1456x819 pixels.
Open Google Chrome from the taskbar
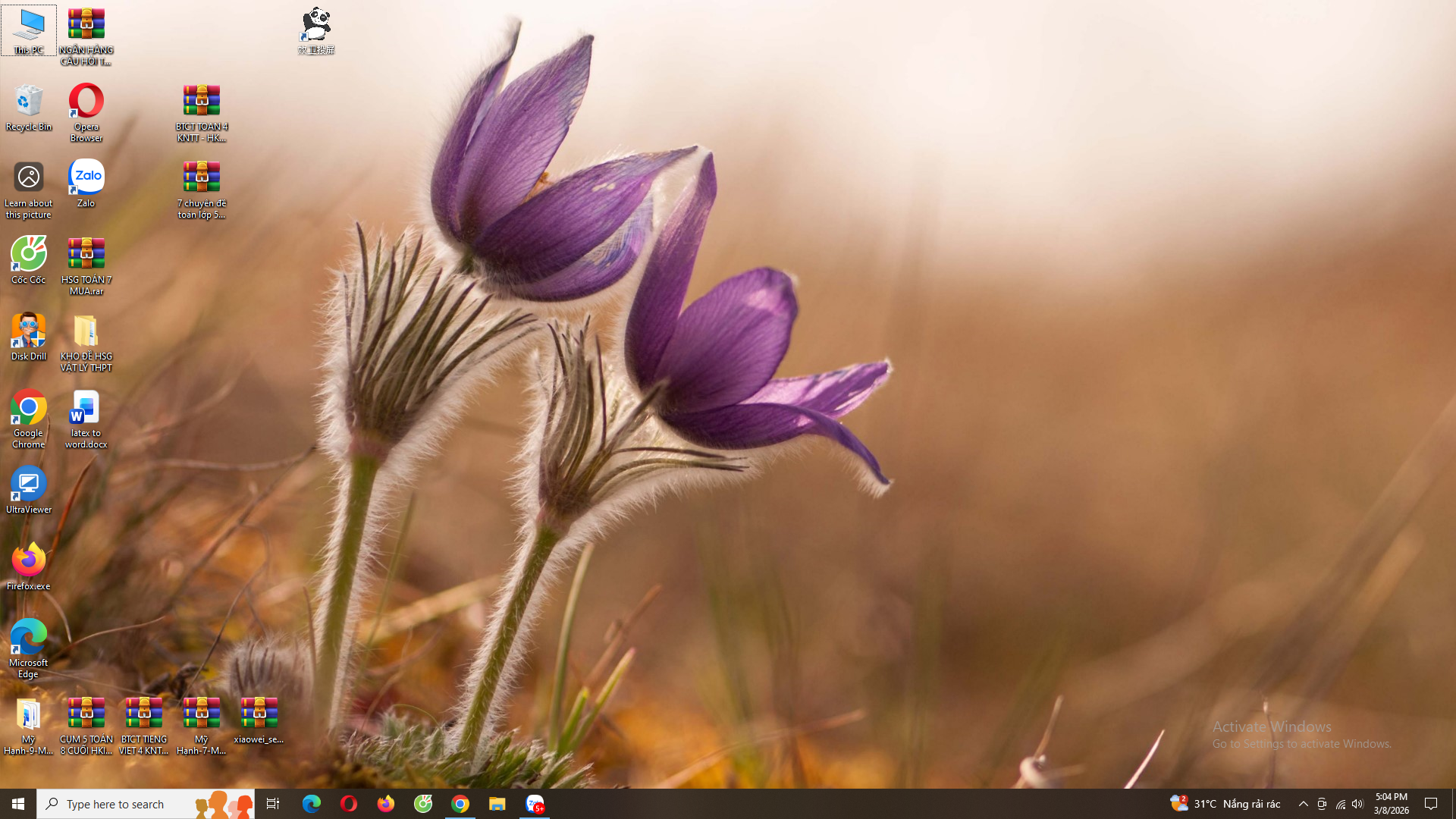(x=460, y=804)
